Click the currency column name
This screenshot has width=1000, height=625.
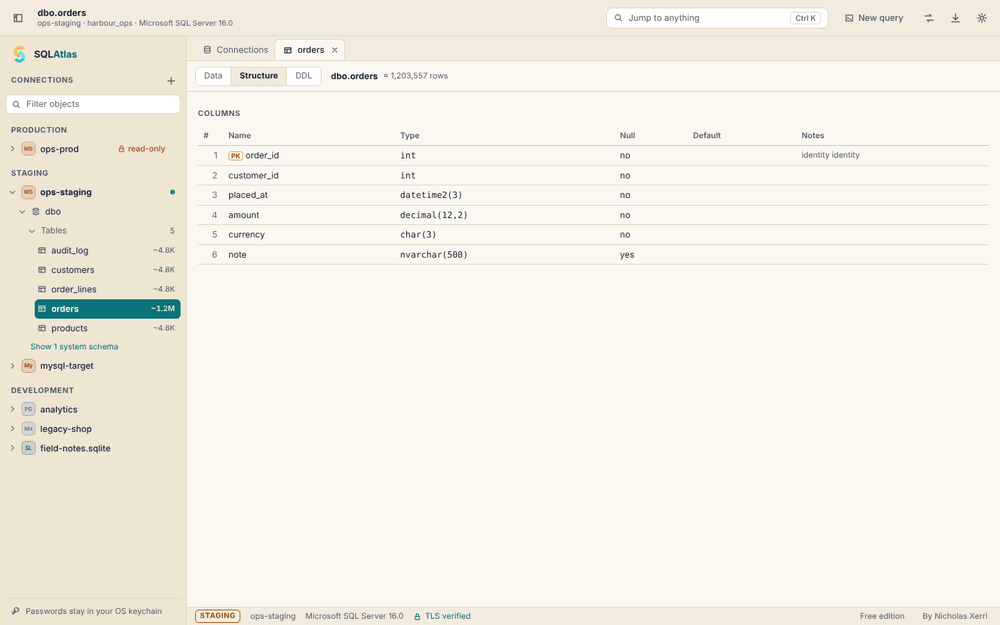point(246,235)
